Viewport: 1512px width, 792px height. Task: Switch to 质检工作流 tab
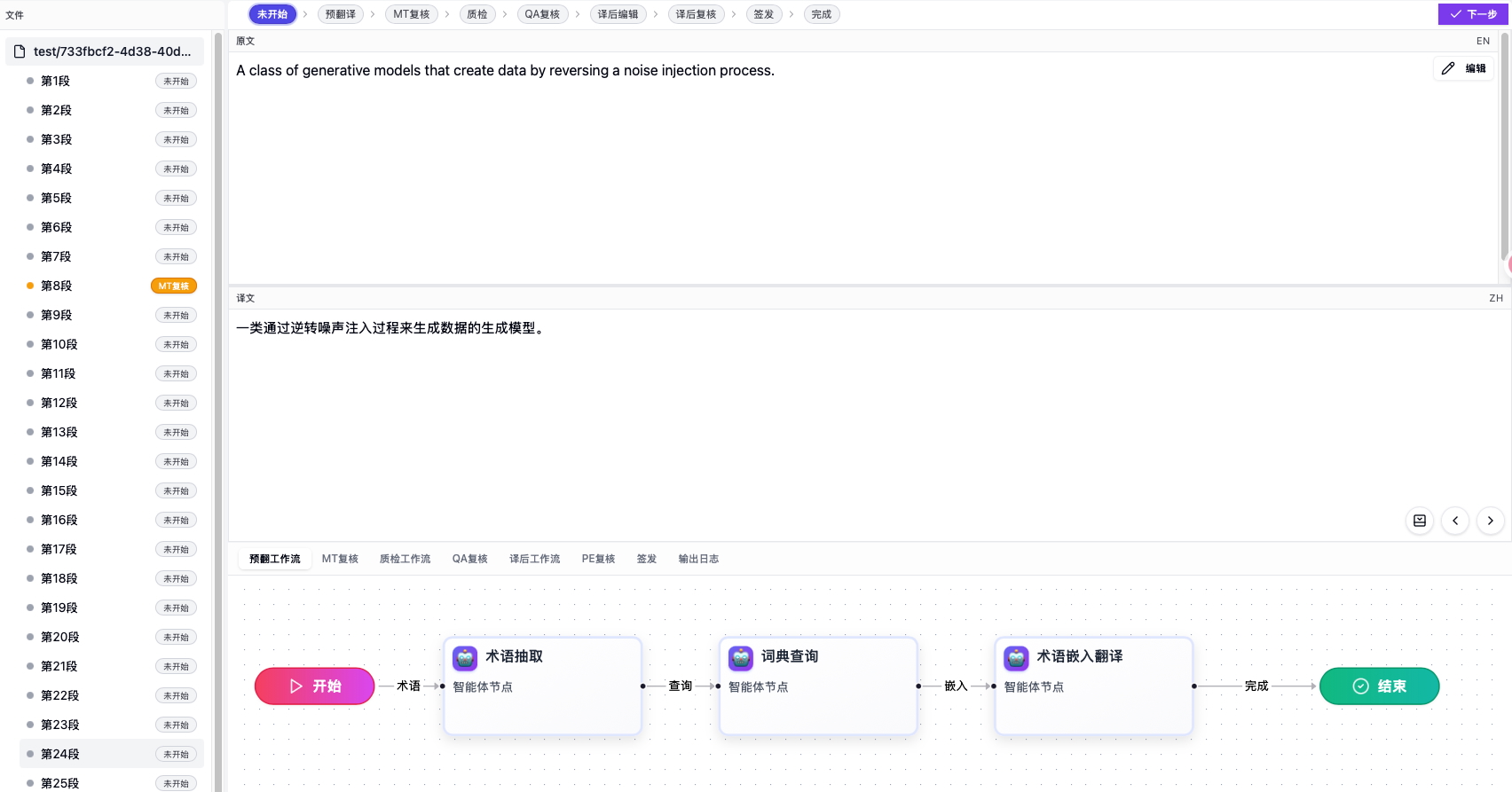click(406, 559)
